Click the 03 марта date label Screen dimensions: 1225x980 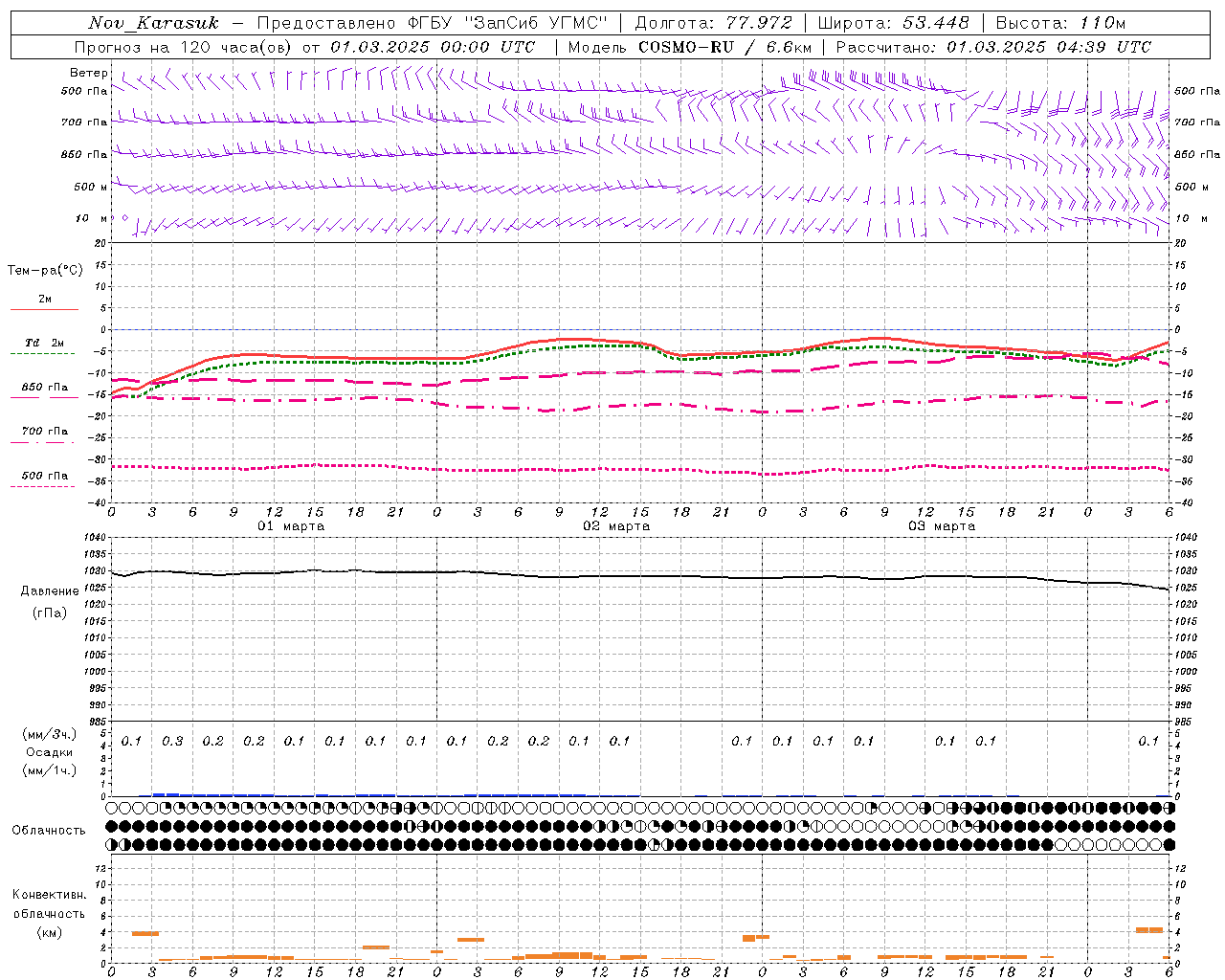[x=942, y=526]
